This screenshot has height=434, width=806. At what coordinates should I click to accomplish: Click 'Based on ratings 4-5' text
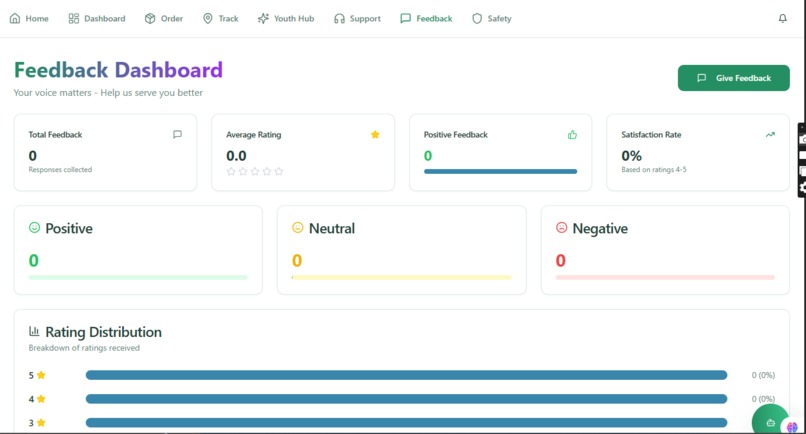pos(654,169)
